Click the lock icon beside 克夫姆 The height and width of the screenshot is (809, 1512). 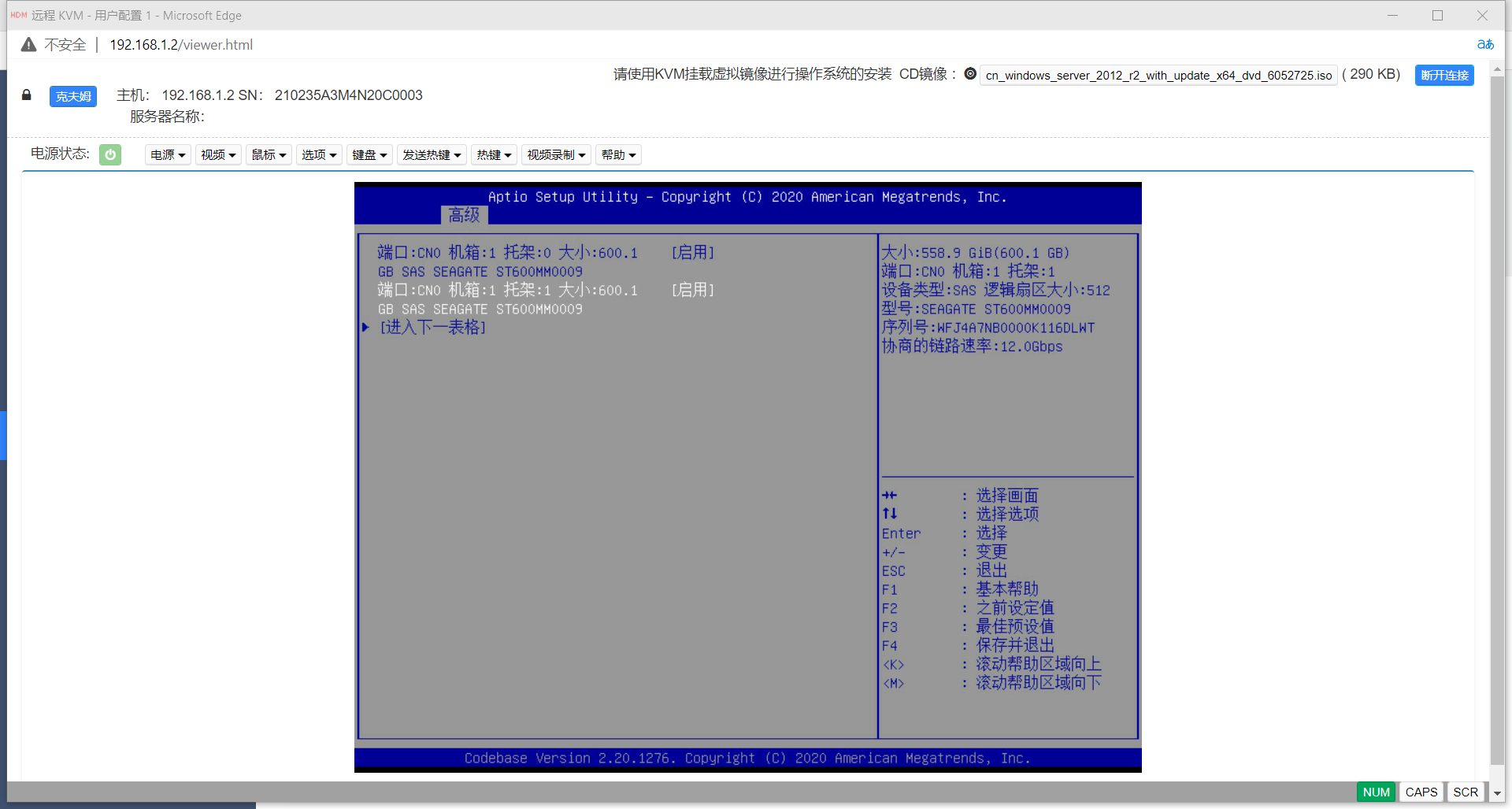[x=27, y=95]
